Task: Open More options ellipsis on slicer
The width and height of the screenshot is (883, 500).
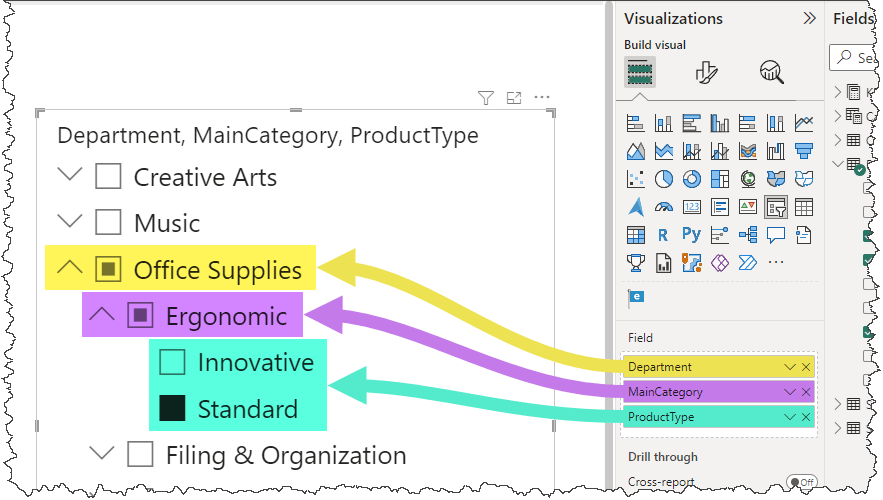Action: pyautogui.click(x=542, y=98)
